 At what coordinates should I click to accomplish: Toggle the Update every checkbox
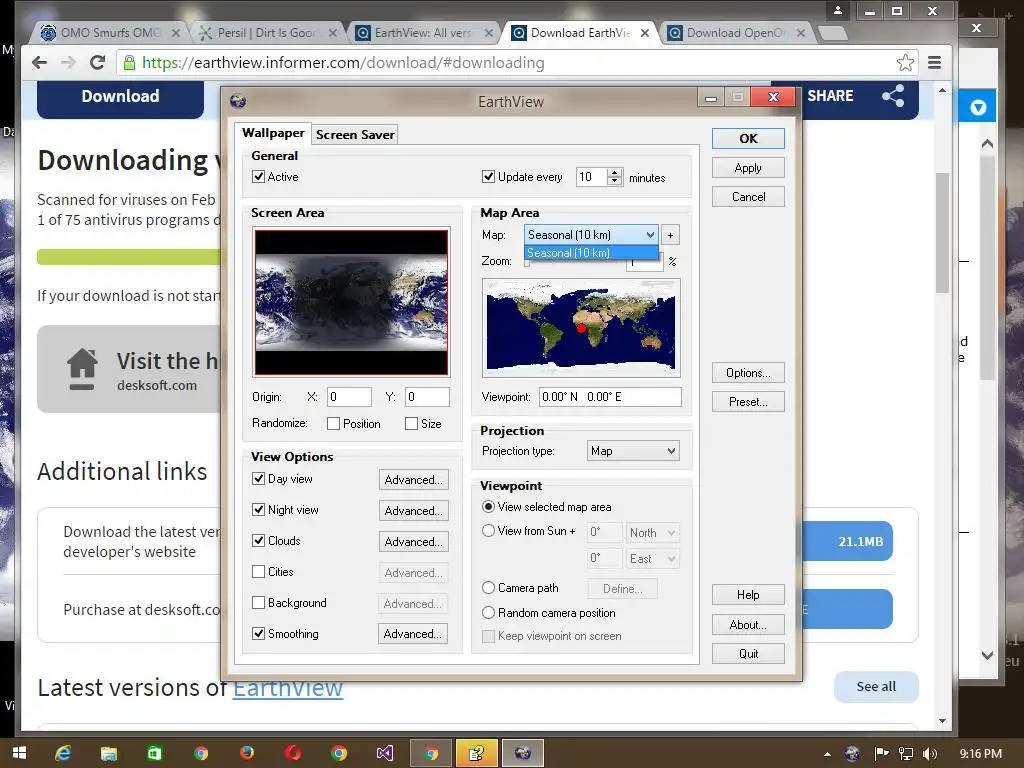[x=488, y=176]
